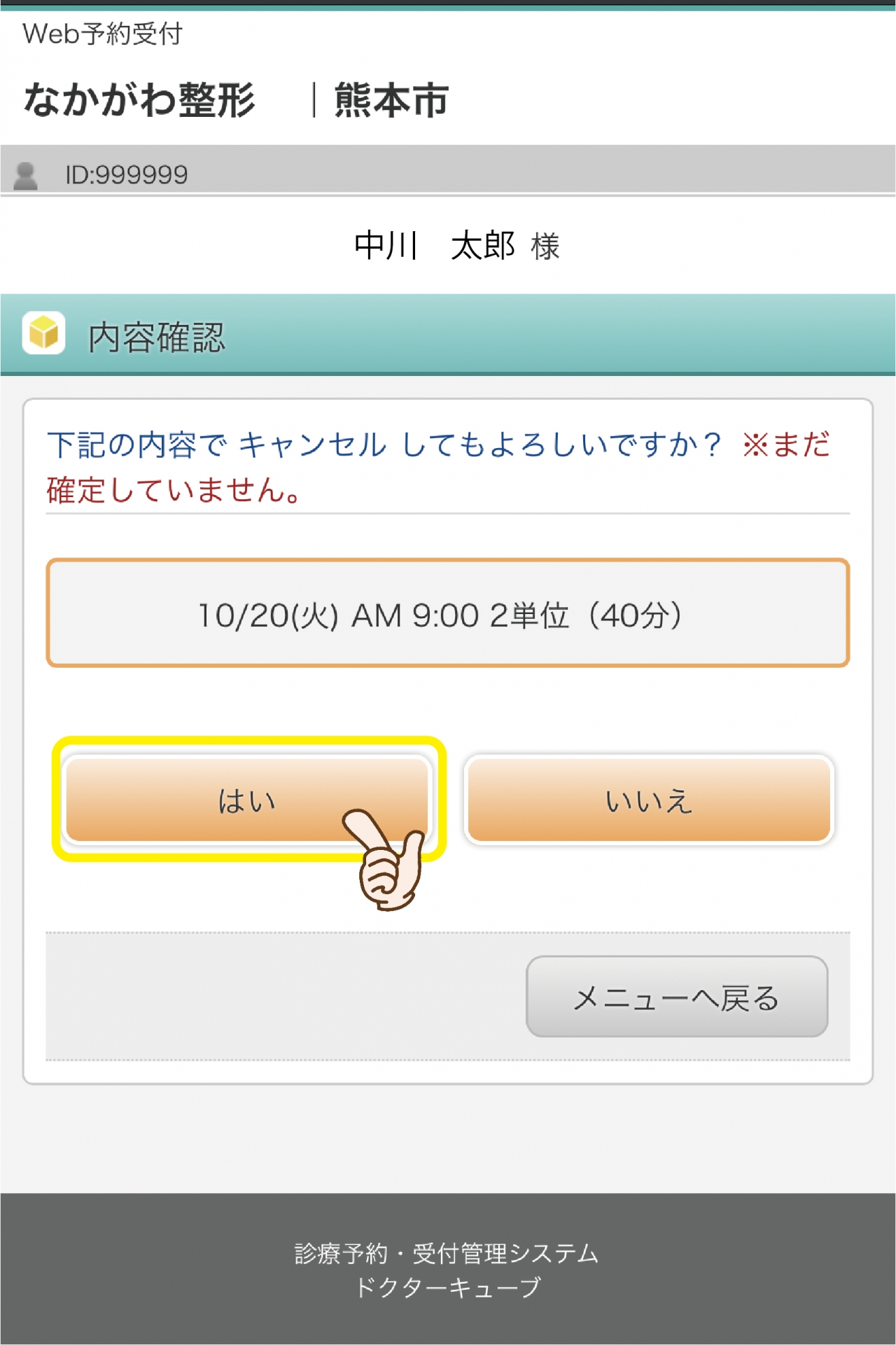
Task: Decline cancellation with the いいえ button
Action: (649, 800)
